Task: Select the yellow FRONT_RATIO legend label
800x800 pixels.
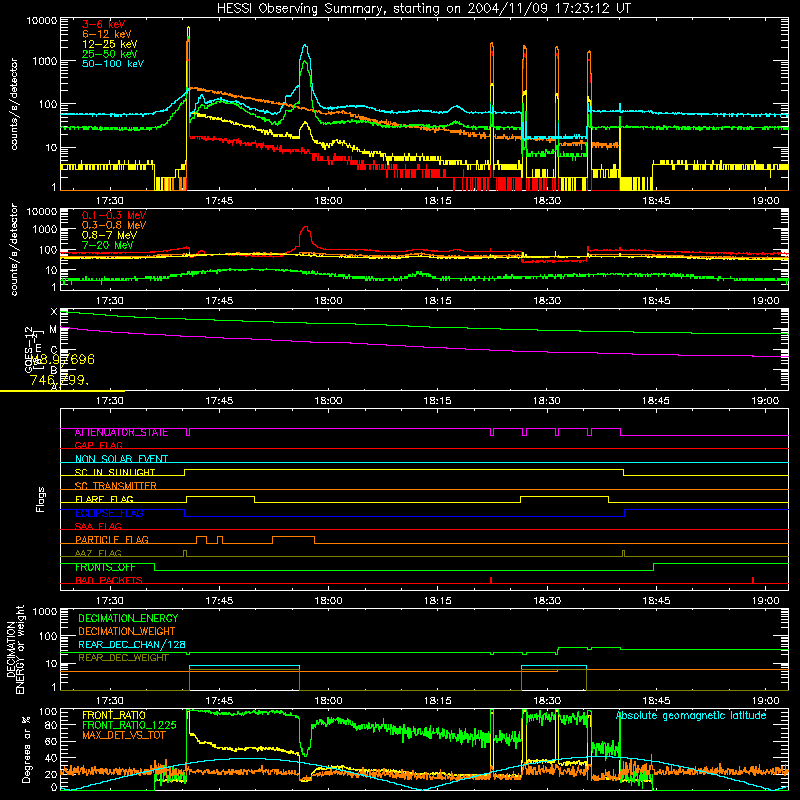Action: coord(114,715)
